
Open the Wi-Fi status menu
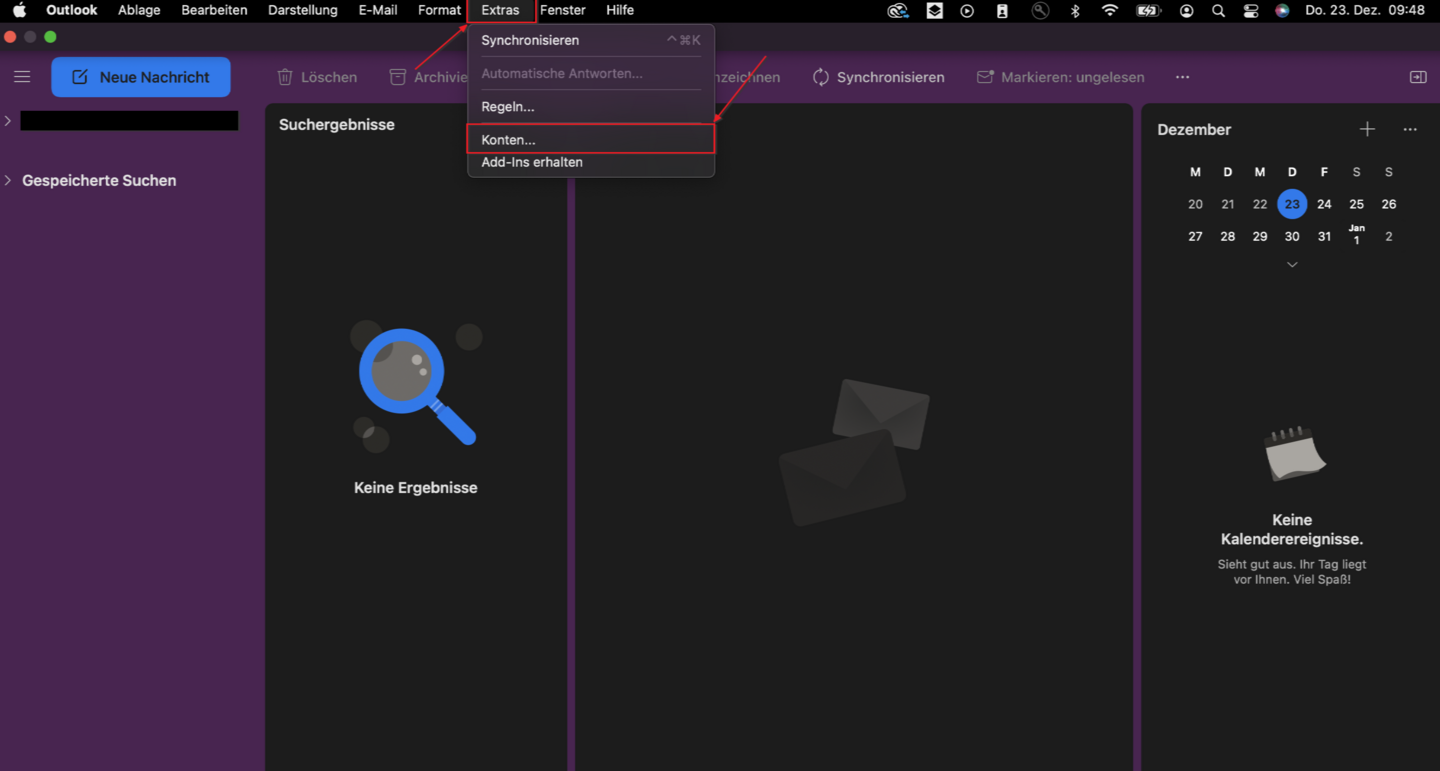(1110, 10)
